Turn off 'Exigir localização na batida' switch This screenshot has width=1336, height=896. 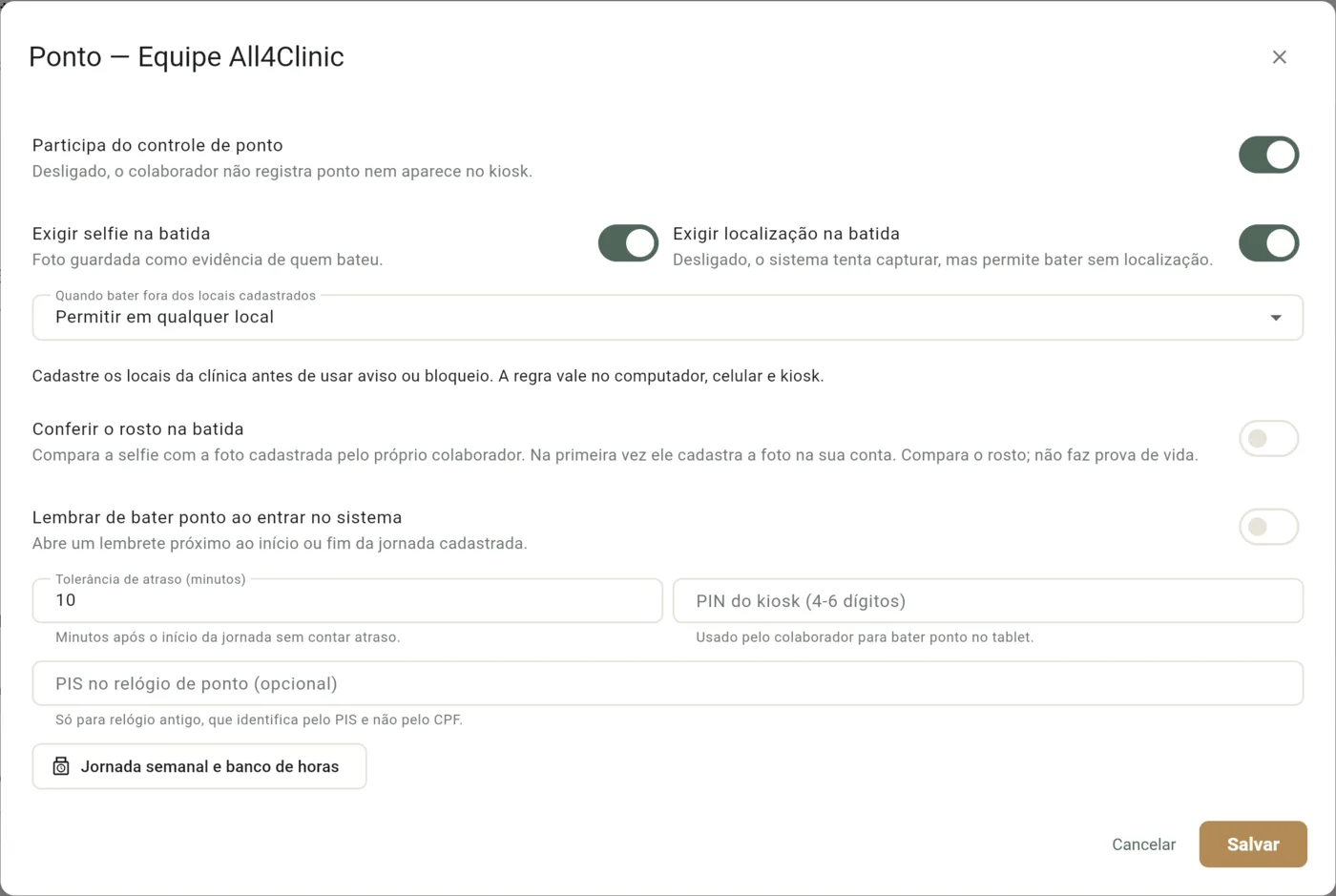tap(1268, 243)
